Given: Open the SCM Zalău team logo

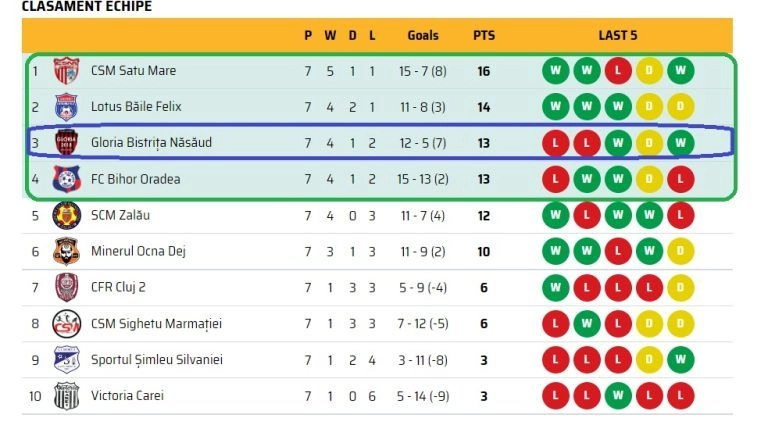Looking at the screenshot, I should coord(66,215).
